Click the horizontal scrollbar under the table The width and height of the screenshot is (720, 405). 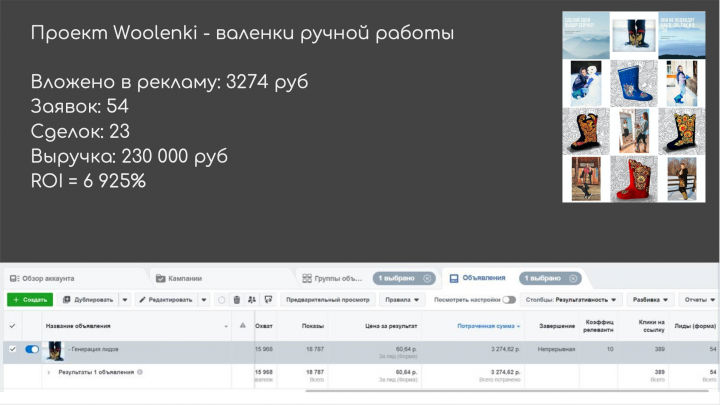[507, 391]
